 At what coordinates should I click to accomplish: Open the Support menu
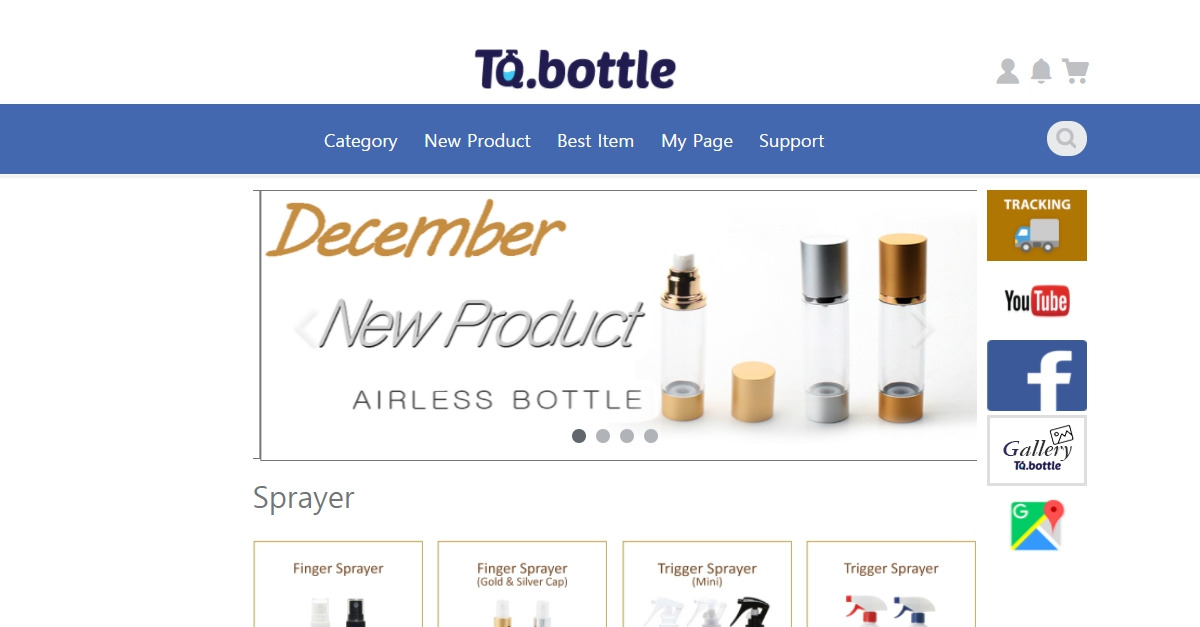pos(791,141)
